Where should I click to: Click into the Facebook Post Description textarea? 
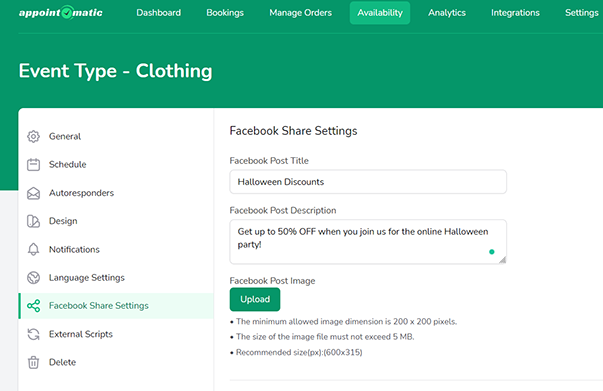pyautogui.click(x=368, y=242)
